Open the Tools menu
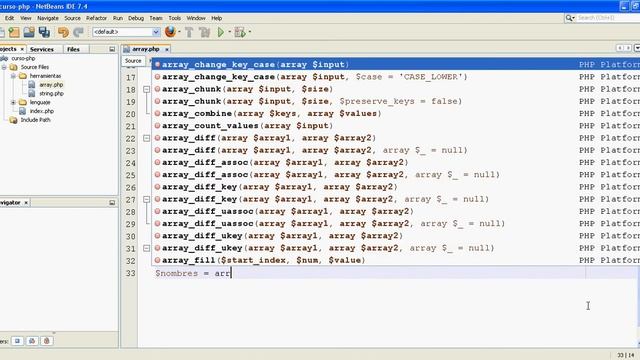Screen dimensions: 640x360 pyautogui.click(x=174, y=18)
